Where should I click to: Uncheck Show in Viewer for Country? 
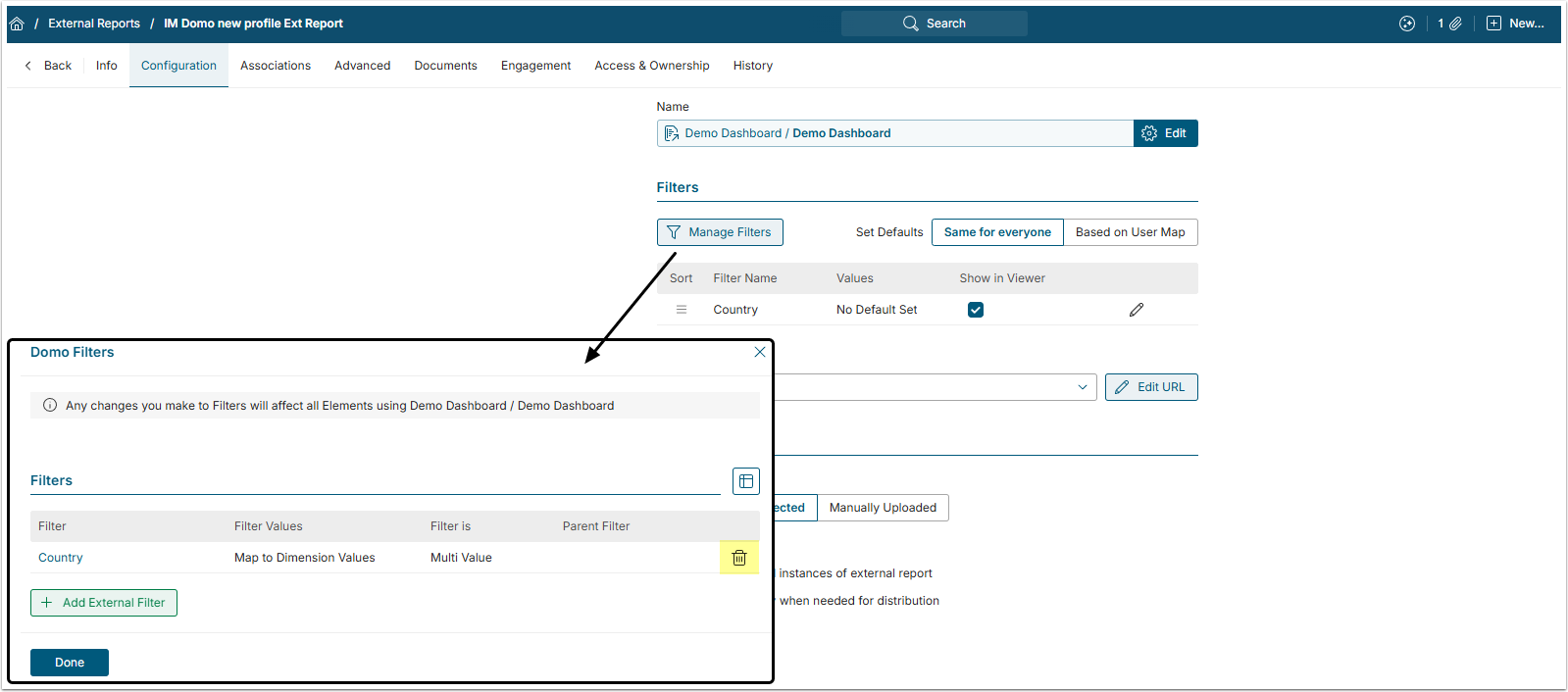tap(976, 310)
